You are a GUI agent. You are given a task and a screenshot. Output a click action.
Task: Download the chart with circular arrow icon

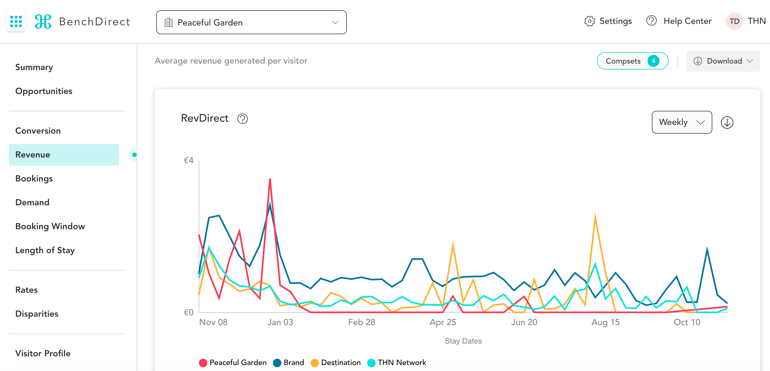pyautogui.click(x=727, y=122)
